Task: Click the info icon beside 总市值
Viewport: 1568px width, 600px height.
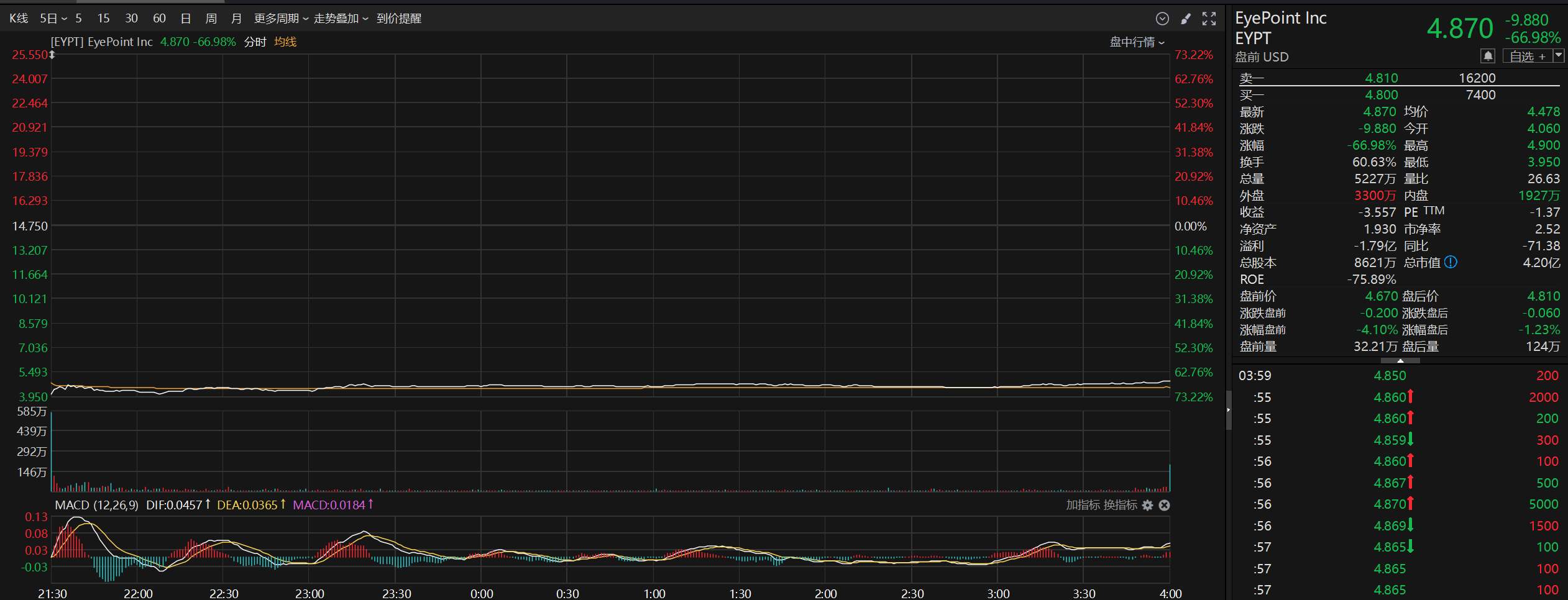Action: [x=1451, y=262]
